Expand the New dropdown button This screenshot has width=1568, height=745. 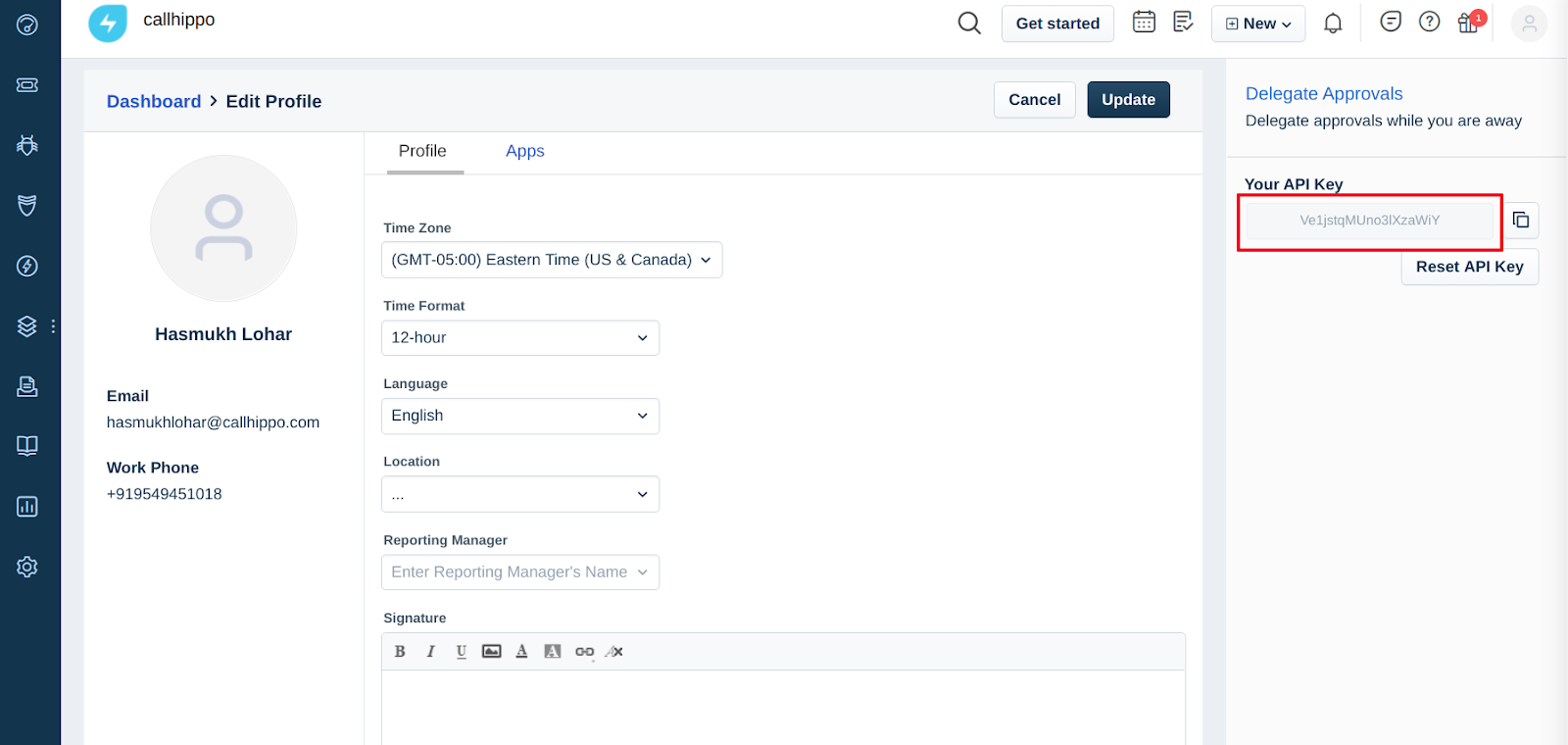[1258, 24]
